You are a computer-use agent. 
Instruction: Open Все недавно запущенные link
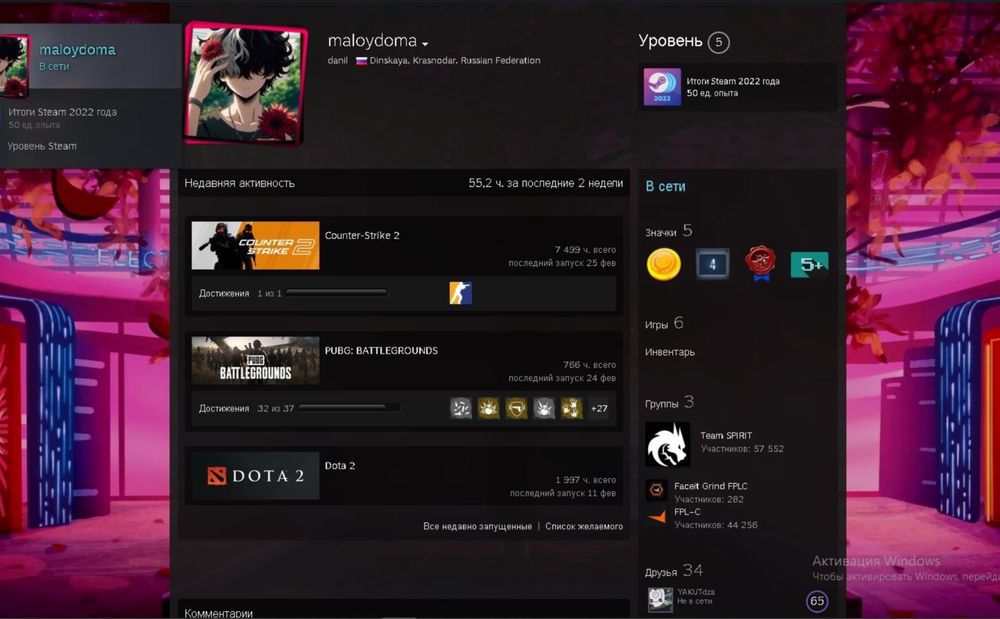pos(477,526)
